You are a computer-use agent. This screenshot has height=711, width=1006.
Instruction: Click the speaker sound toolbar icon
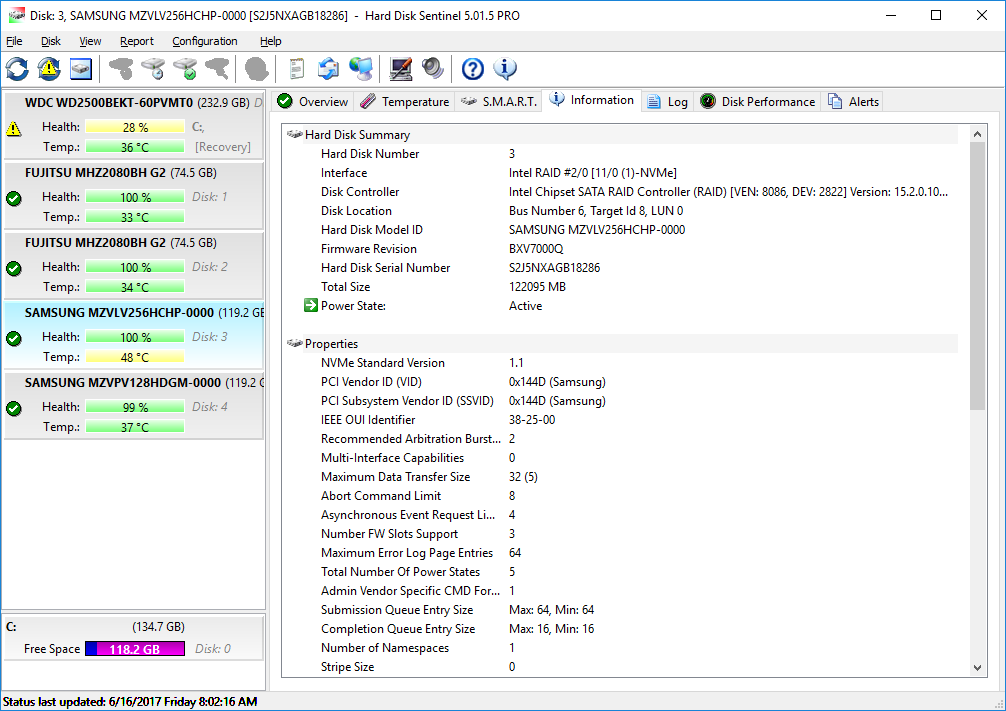point(433,69)
